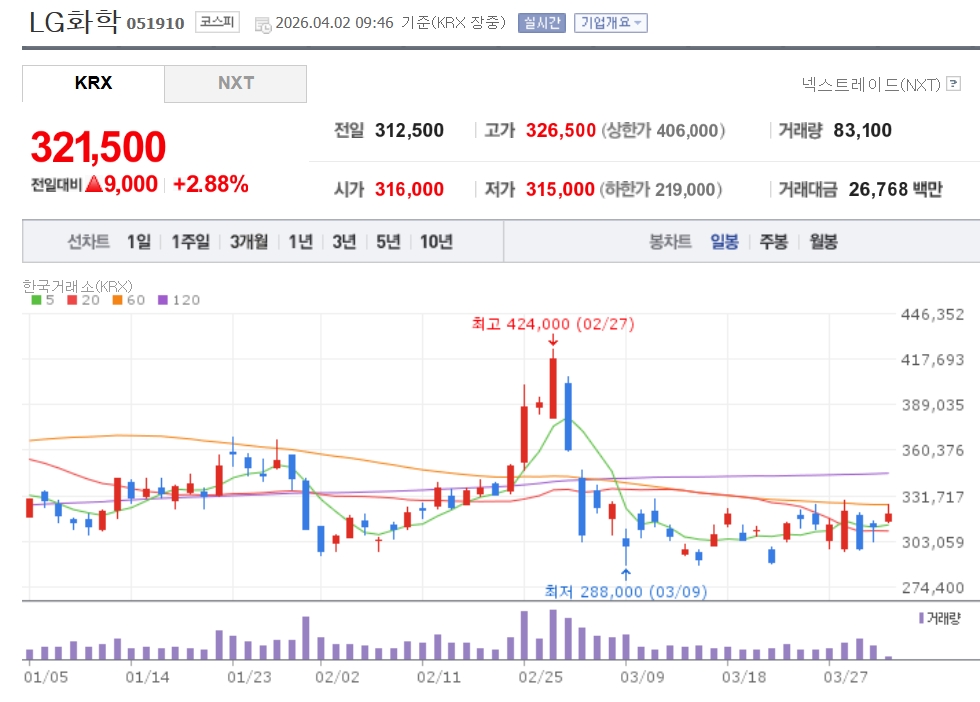The image size is (980, 702).
Task: Click the 274,400 price axis label
Action: [x=932, y=588]
